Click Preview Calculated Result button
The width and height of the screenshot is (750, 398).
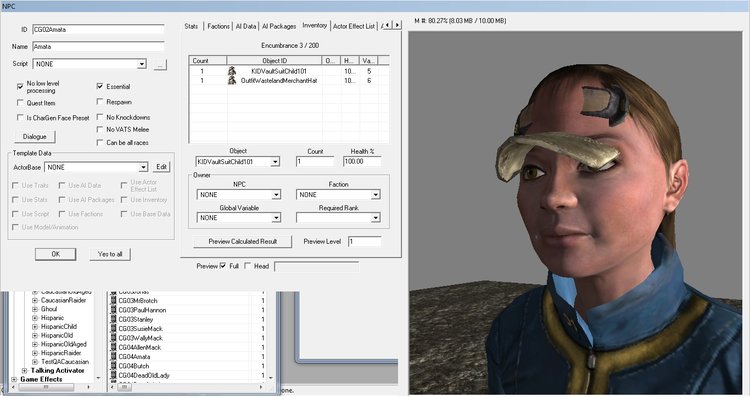tap(243, 242)
